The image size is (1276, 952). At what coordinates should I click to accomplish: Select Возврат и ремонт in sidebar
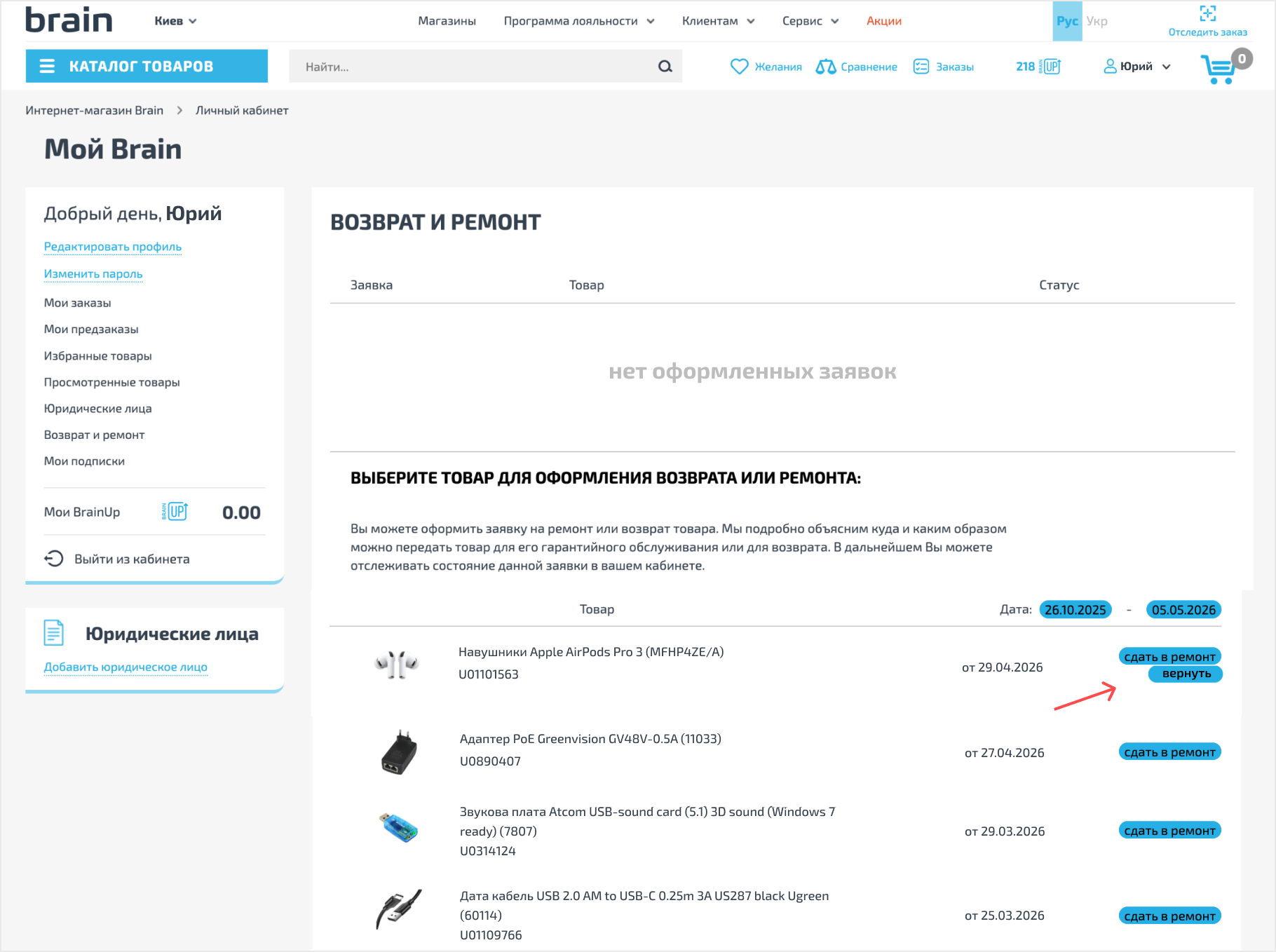coord(94,435)
